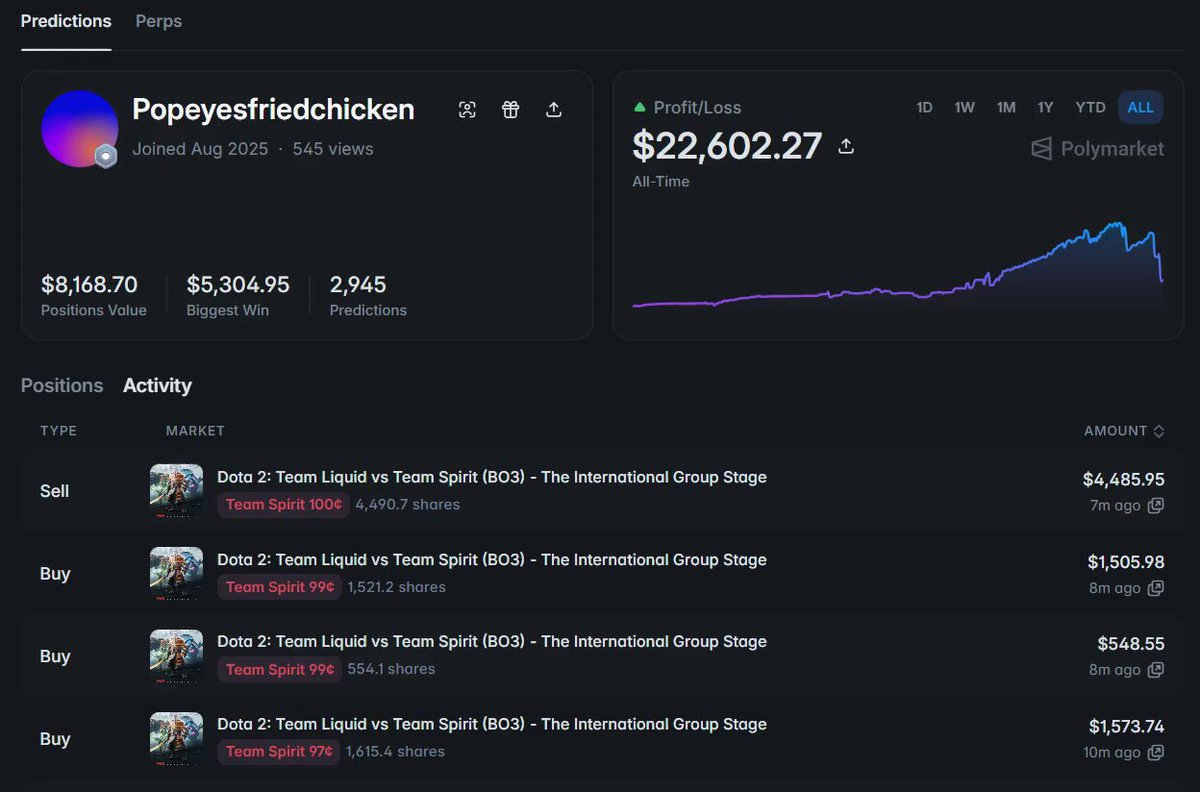
Task: Select the 1D time range
Action: click(x=924, y=107)
